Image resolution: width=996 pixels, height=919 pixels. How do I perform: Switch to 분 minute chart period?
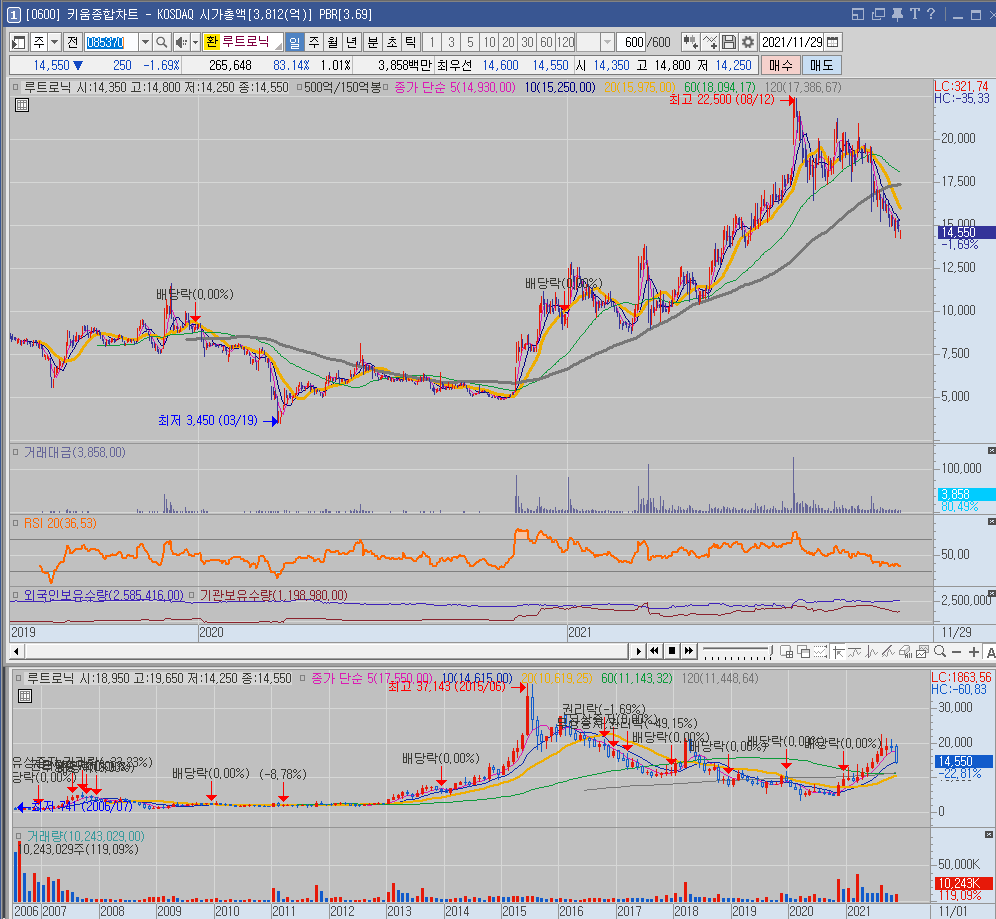(x=373, y=42)
